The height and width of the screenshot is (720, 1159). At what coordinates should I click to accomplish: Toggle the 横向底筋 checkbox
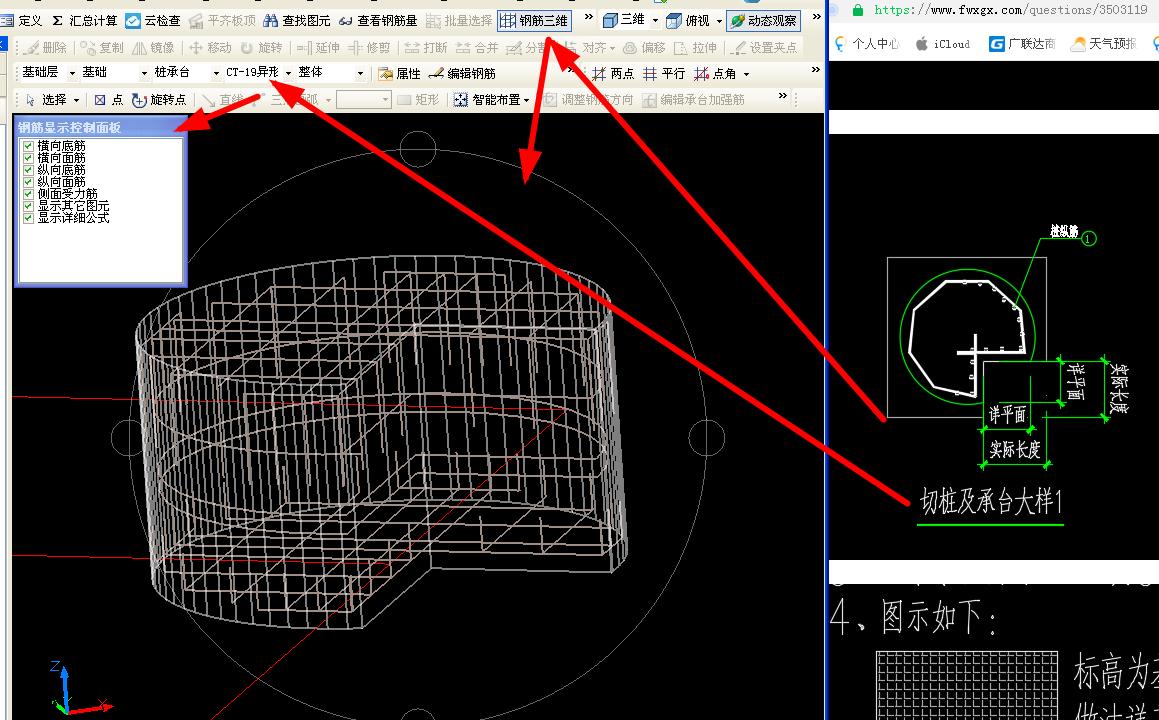point(28,146)
